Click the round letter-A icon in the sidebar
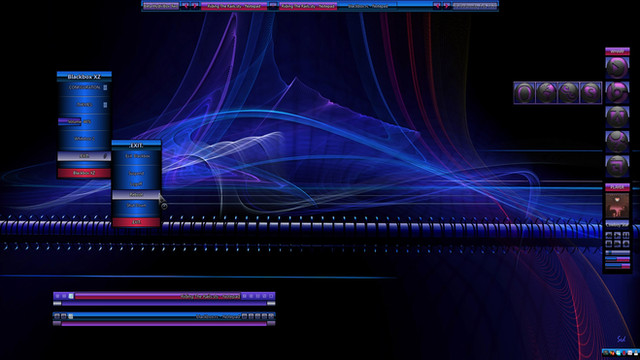Screen dimensions: 640x360 tap(617, 117)
